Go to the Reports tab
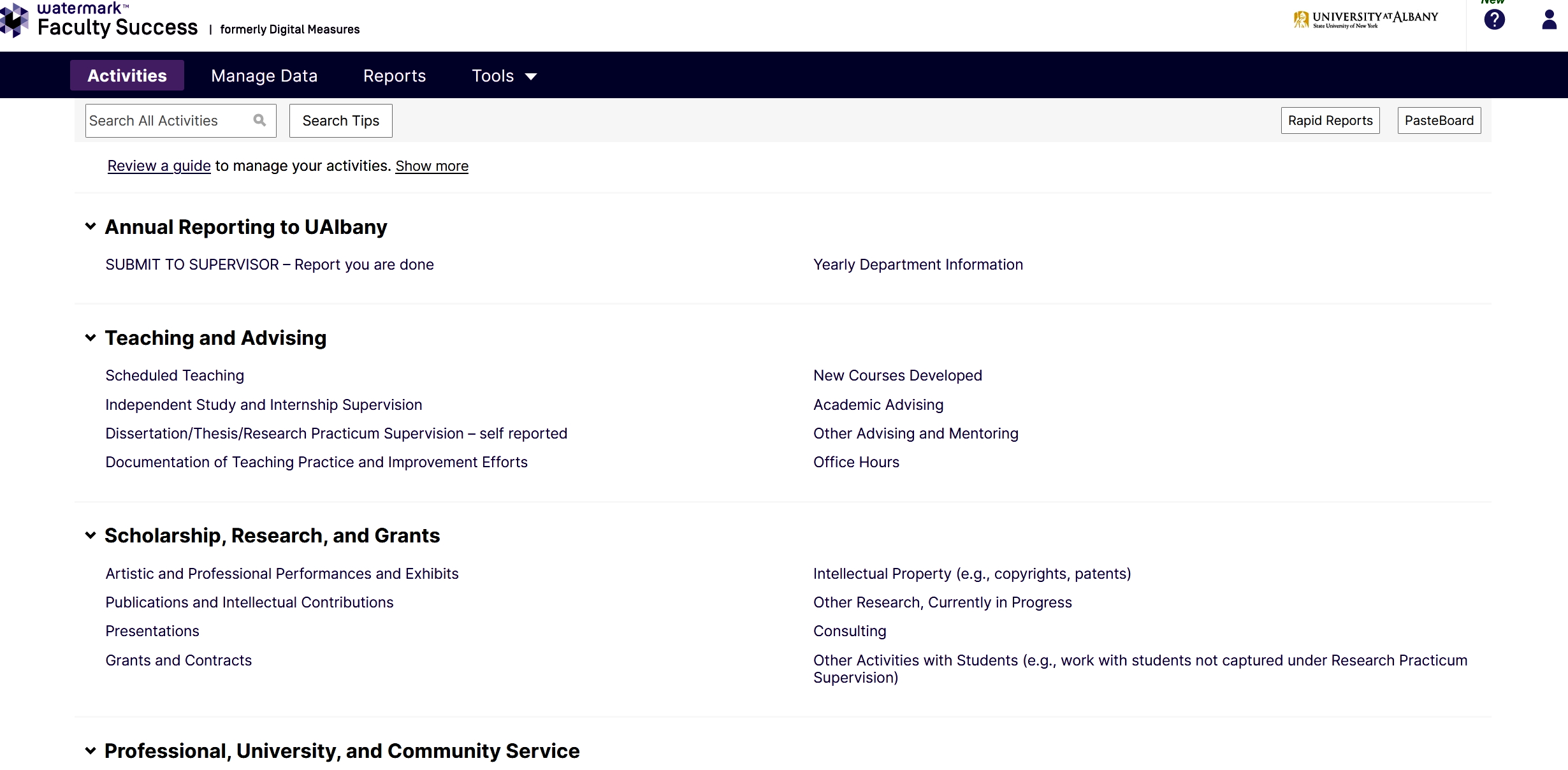This screenshot has width=1568, height=770. click(394, 76)
